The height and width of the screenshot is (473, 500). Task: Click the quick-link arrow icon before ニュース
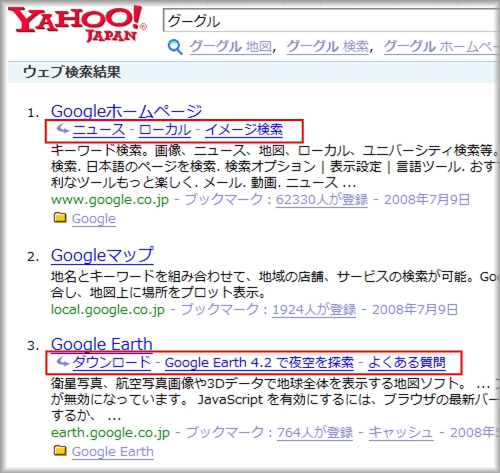click(x=62, y=129)
